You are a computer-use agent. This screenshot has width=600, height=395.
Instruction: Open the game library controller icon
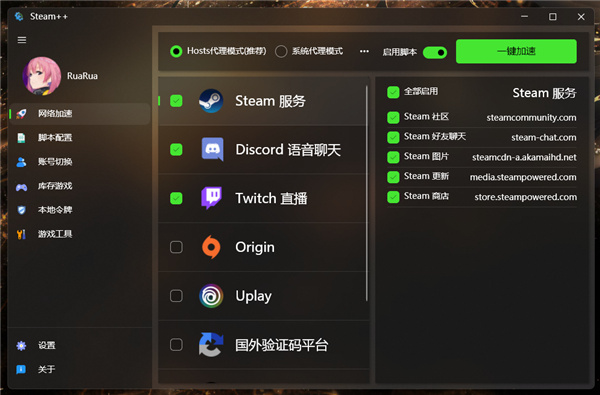[21, 187]
